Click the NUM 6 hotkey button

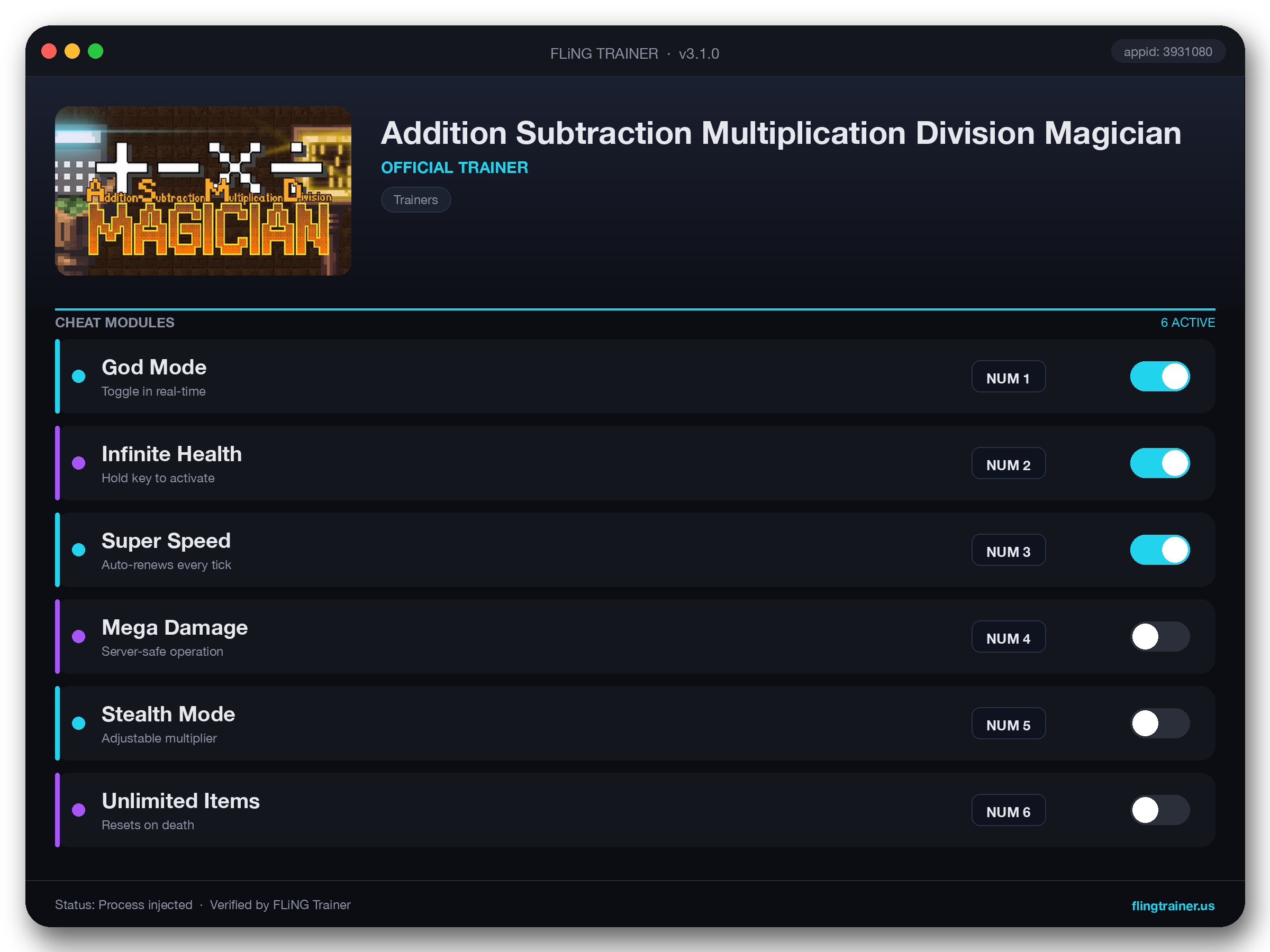(x=1008, y=810)
